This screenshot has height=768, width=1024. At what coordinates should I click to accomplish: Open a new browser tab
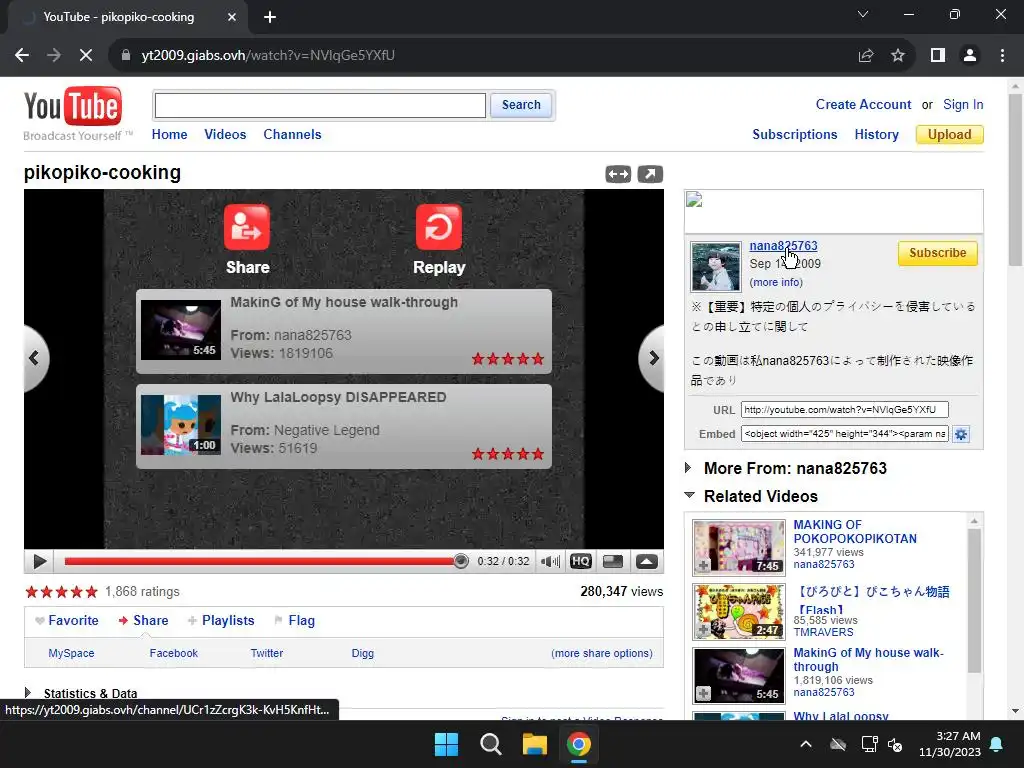(270, 17)
